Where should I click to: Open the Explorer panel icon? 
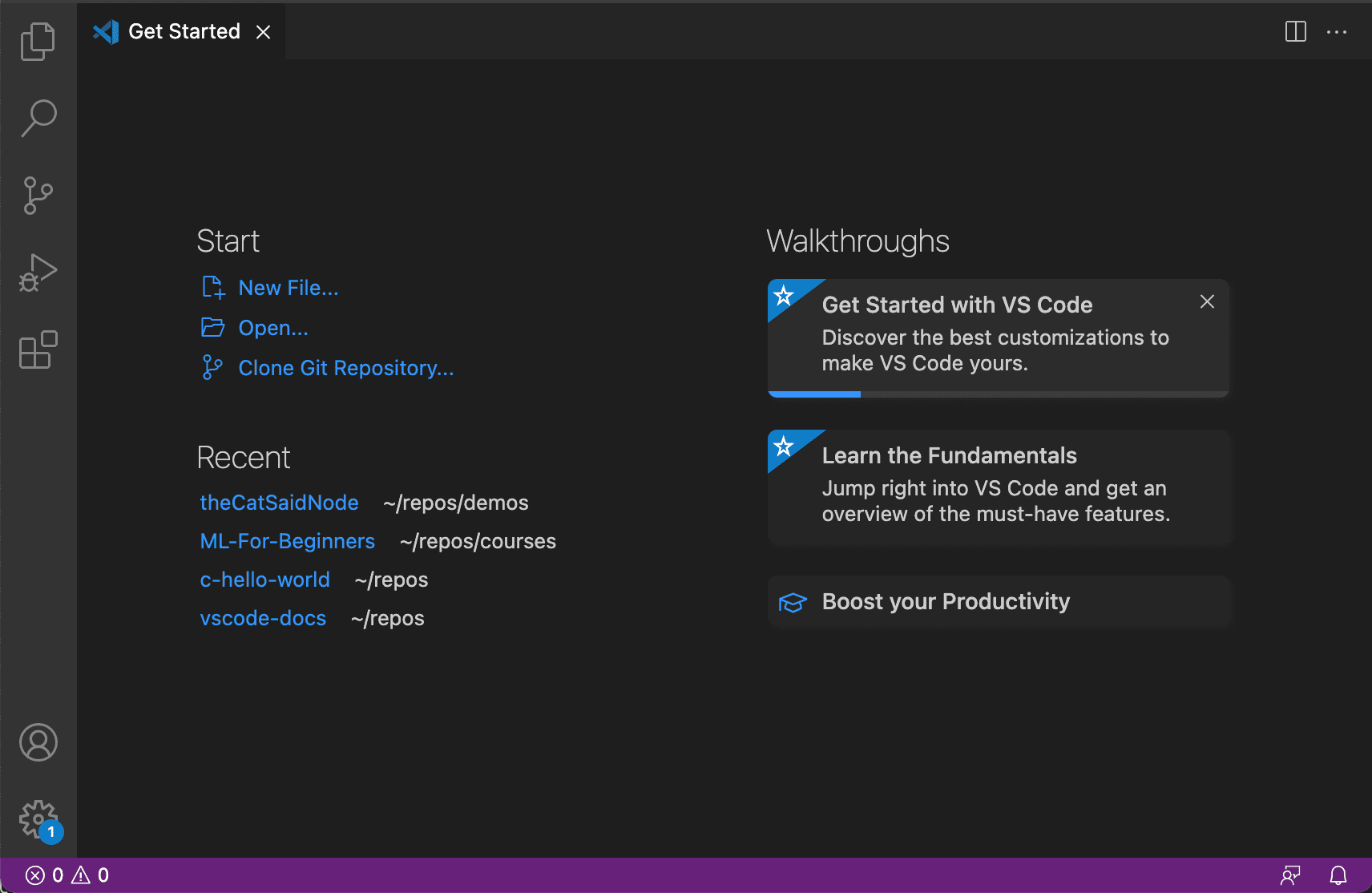38,41
